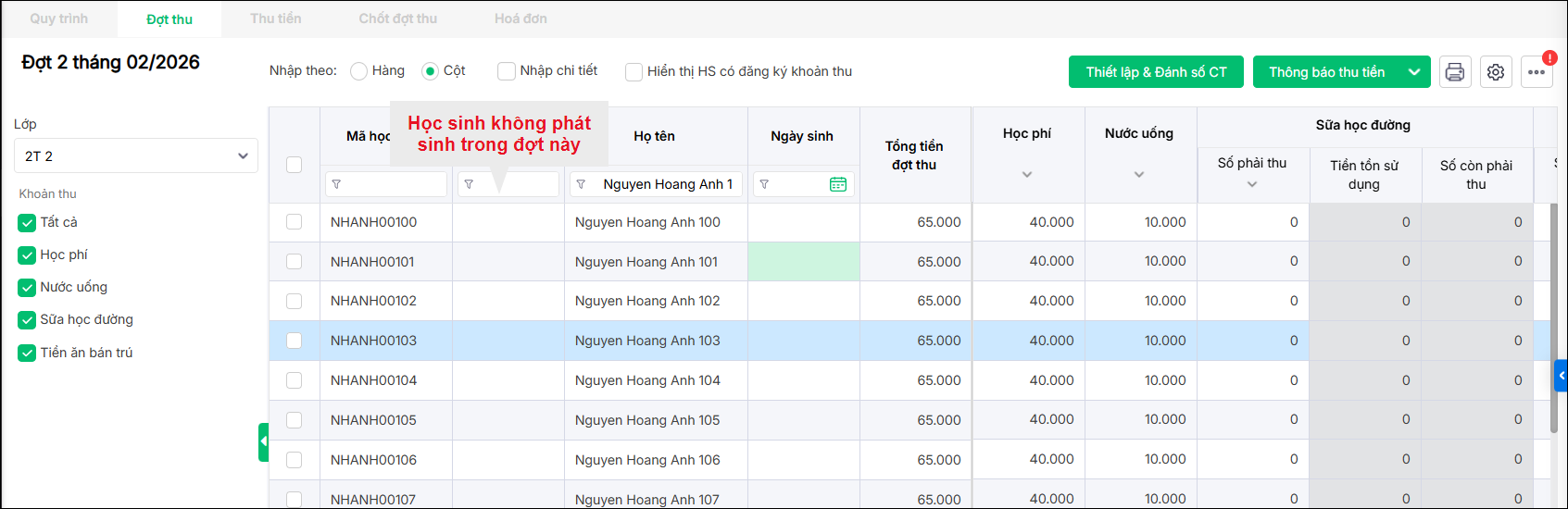Image resolution: width=1568 pixels, height=509 pixels.
Task: Click Tổng tiền 65.000 cell for NHANH00105
Action: click(915, 420)
